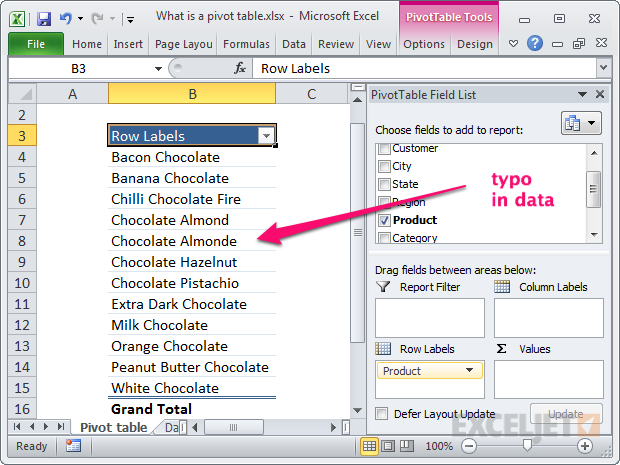This screenshot has width=620, height=465.
Task: Select the Grand Total cell
Action: 192,409
